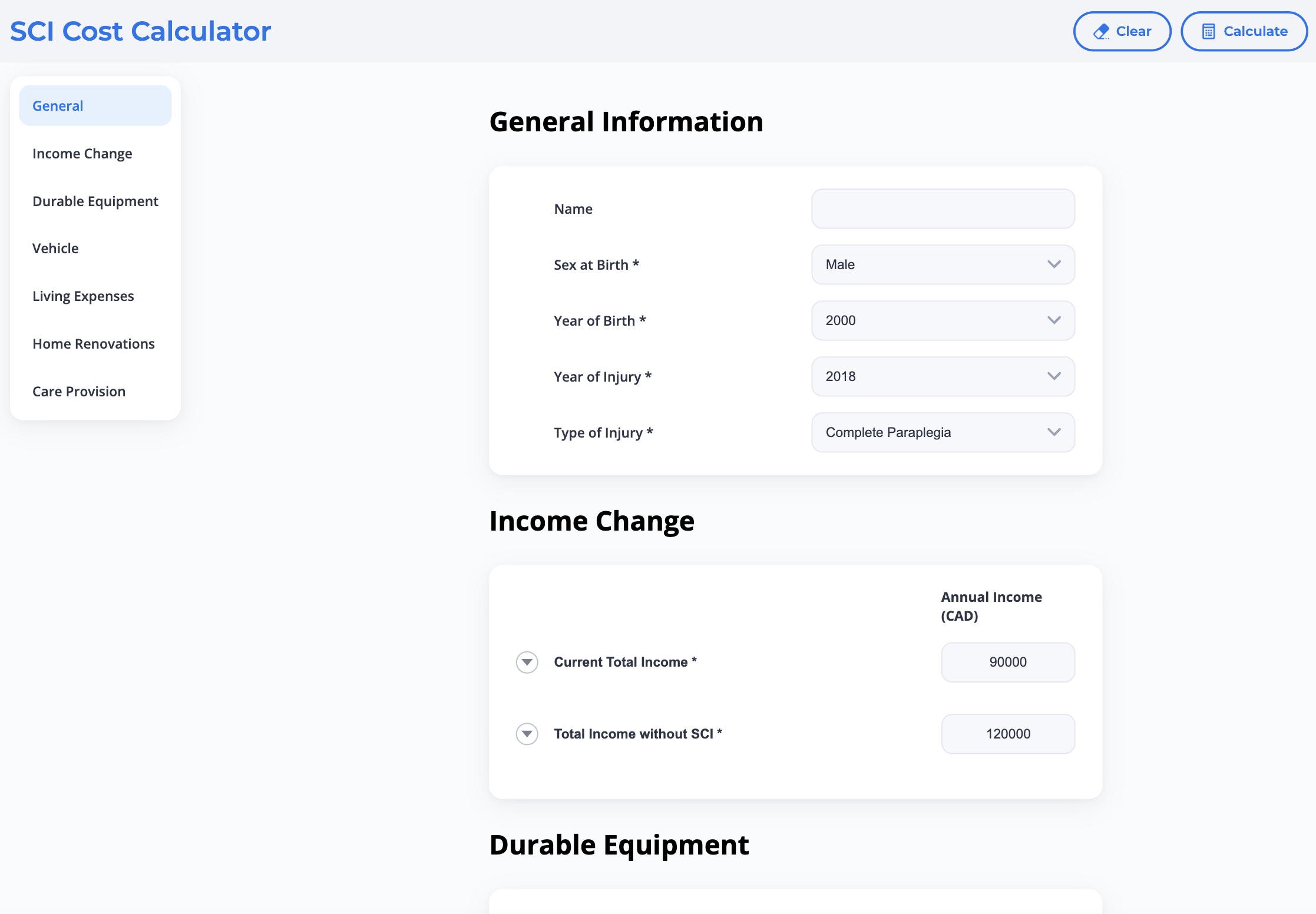Screen dimensions: 1316x914
Task: Click the Calculate button
Action: [x=1244, y=31]
